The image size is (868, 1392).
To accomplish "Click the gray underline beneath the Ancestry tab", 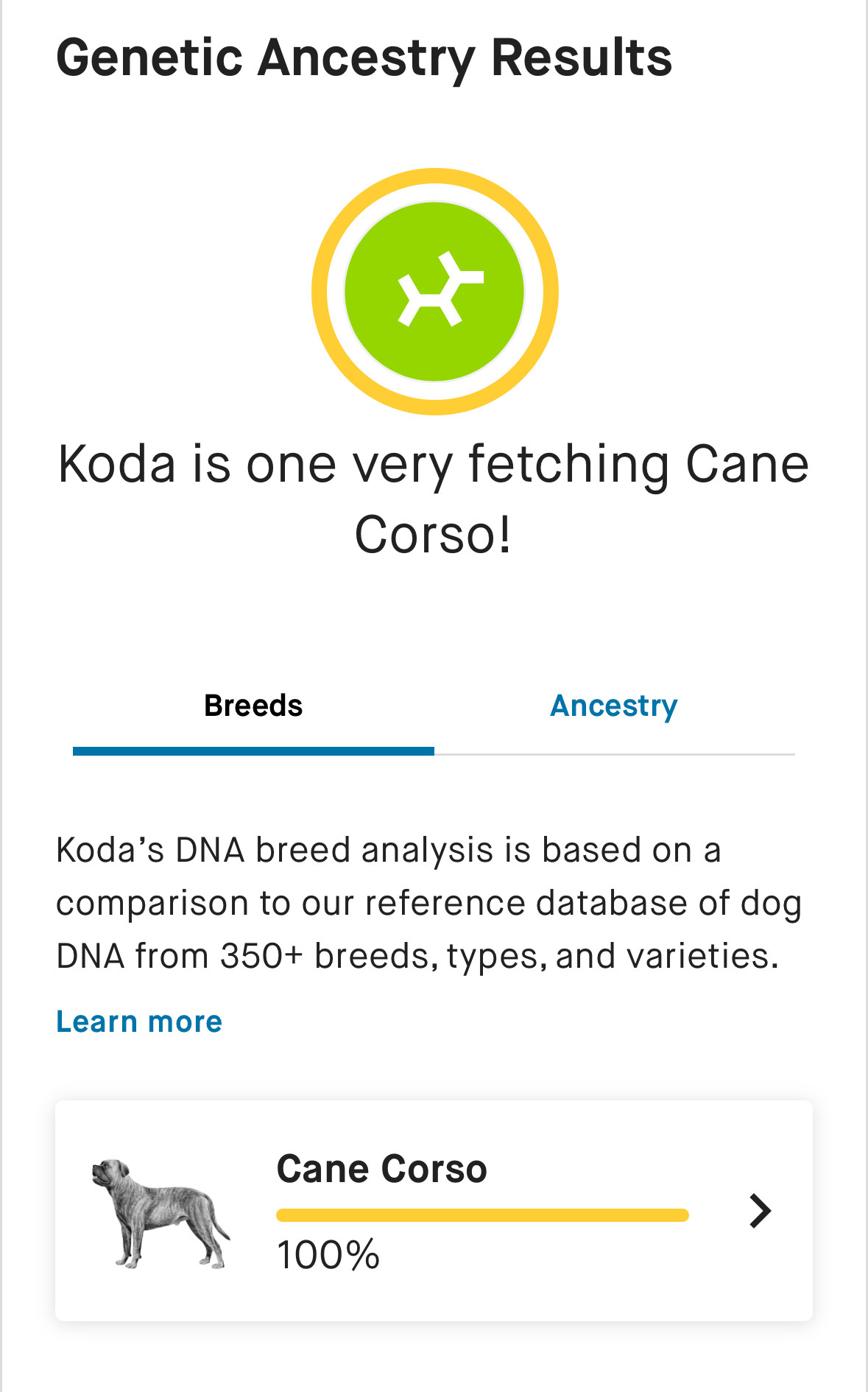I will tap(614, 754).
